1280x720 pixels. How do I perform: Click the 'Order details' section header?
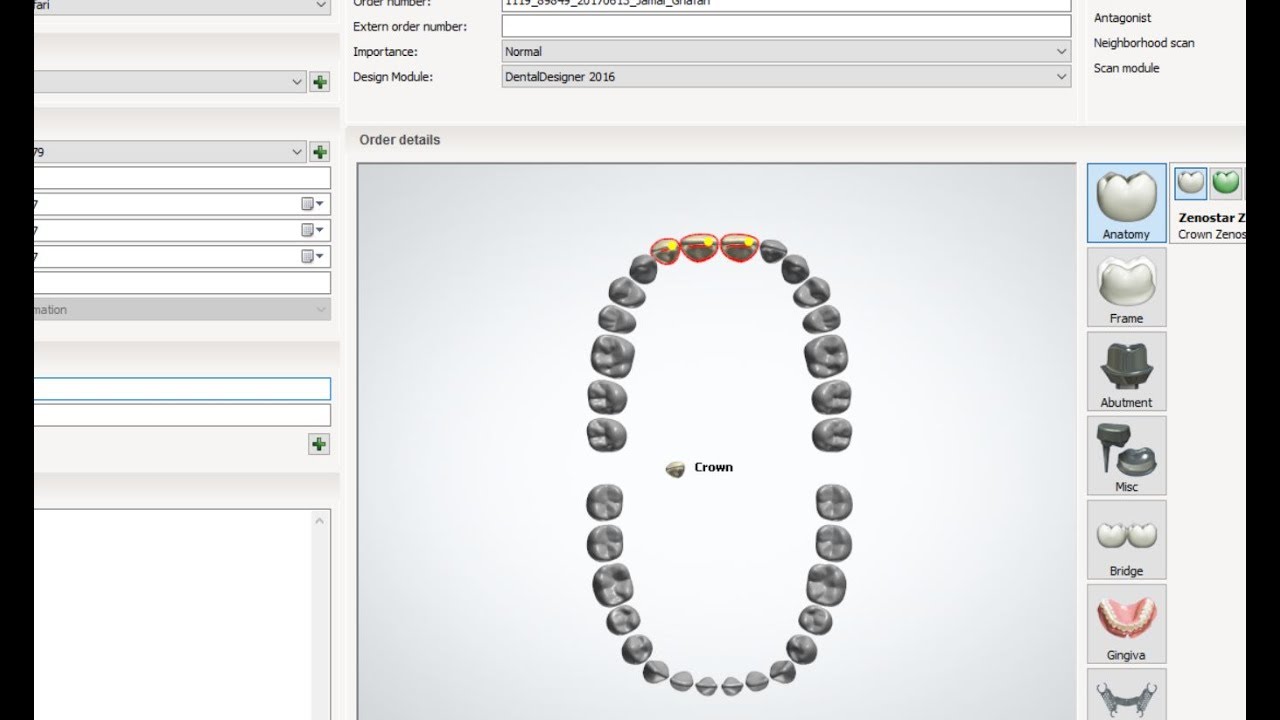(x=400, y=140)
